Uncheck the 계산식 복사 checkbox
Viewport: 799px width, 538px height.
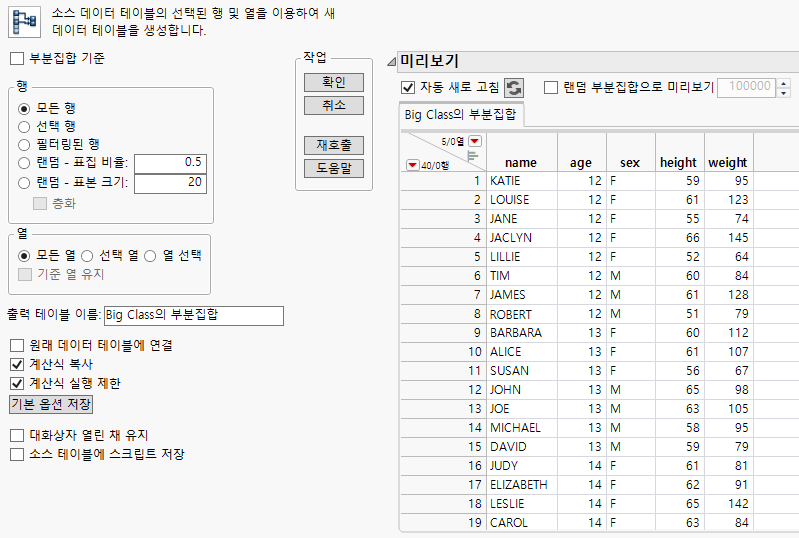(17, 364)
